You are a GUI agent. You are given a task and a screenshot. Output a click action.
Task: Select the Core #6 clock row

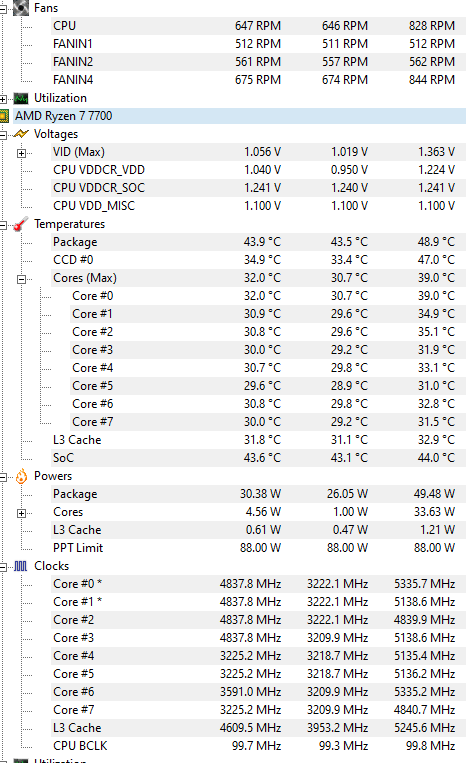click(258, 692)
